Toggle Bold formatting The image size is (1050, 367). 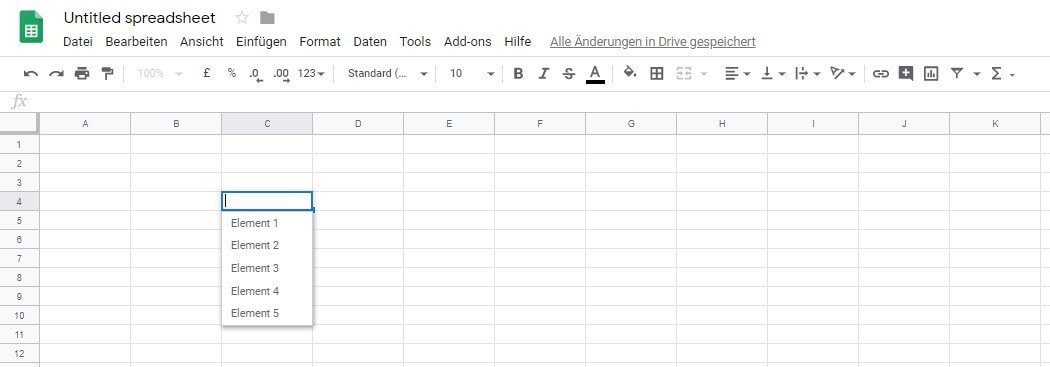point(518,74)
